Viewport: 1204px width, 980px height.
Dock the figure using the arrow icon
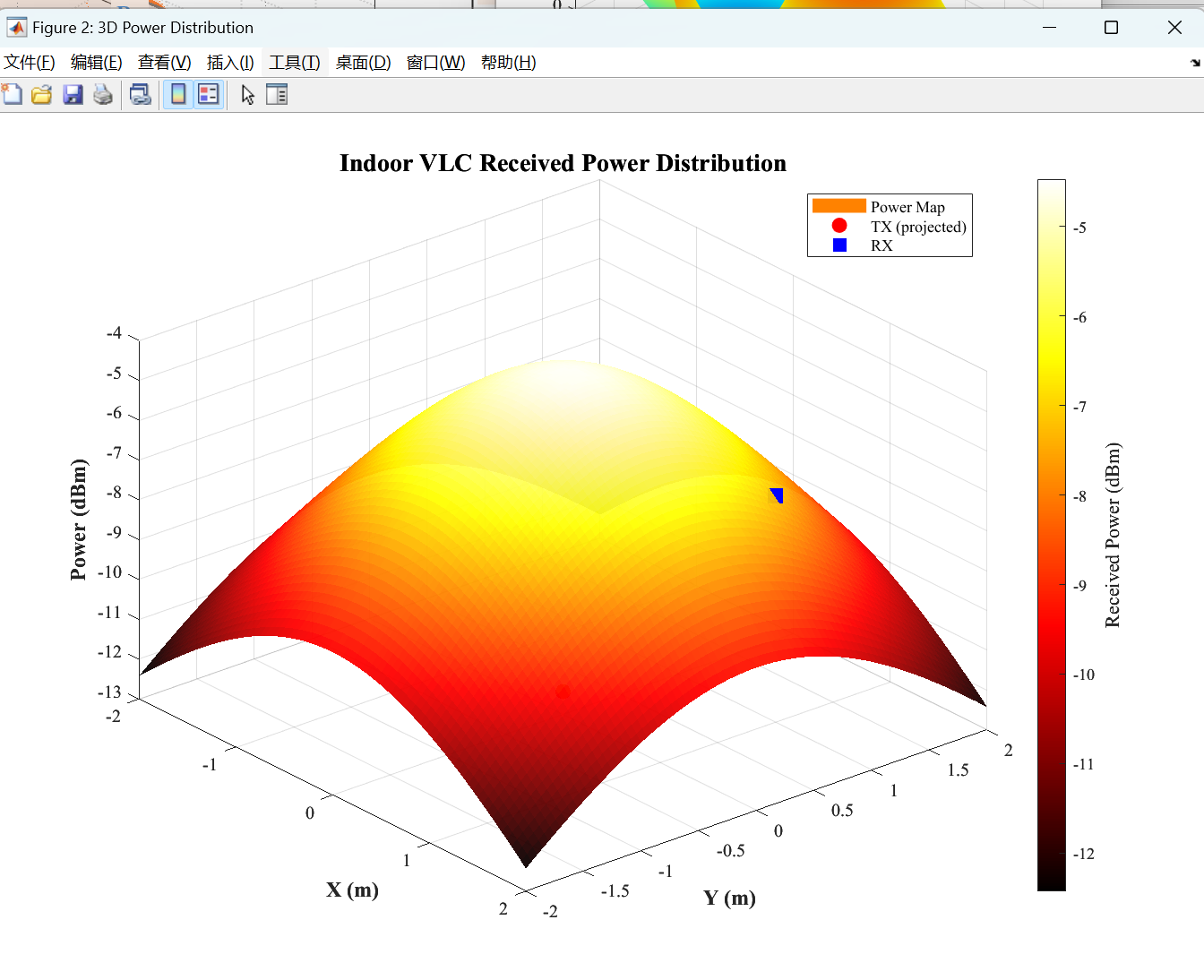click(1194, 63)
